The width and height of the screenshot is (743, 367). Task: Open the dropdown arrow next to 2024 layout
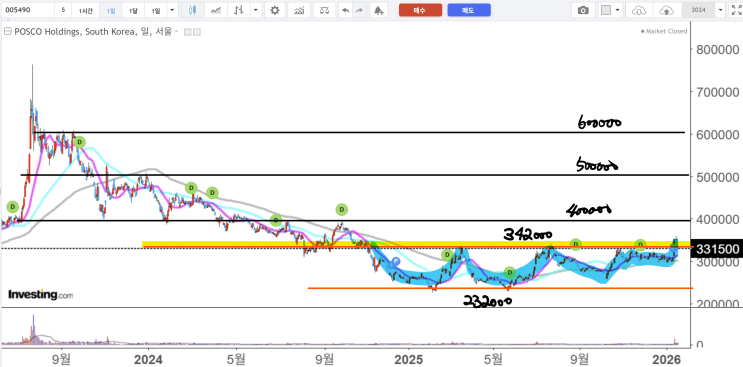[x=721, y=10]
